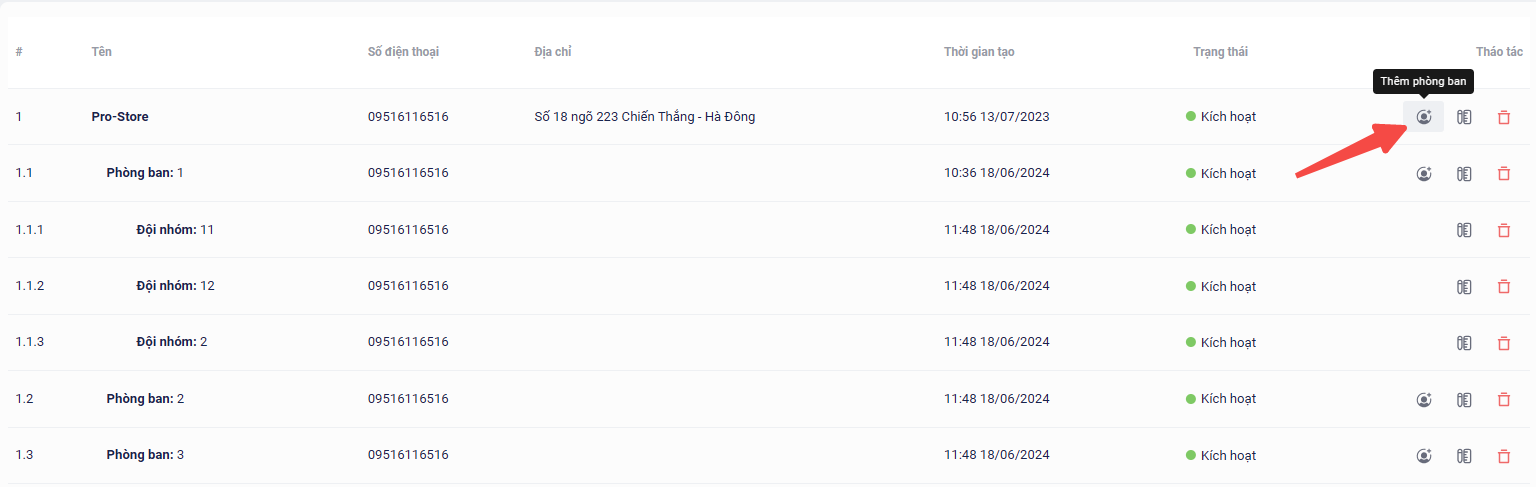Delete Phòng ban: 3 with trash icon
1536x487 pixels.
point(1503,456)
